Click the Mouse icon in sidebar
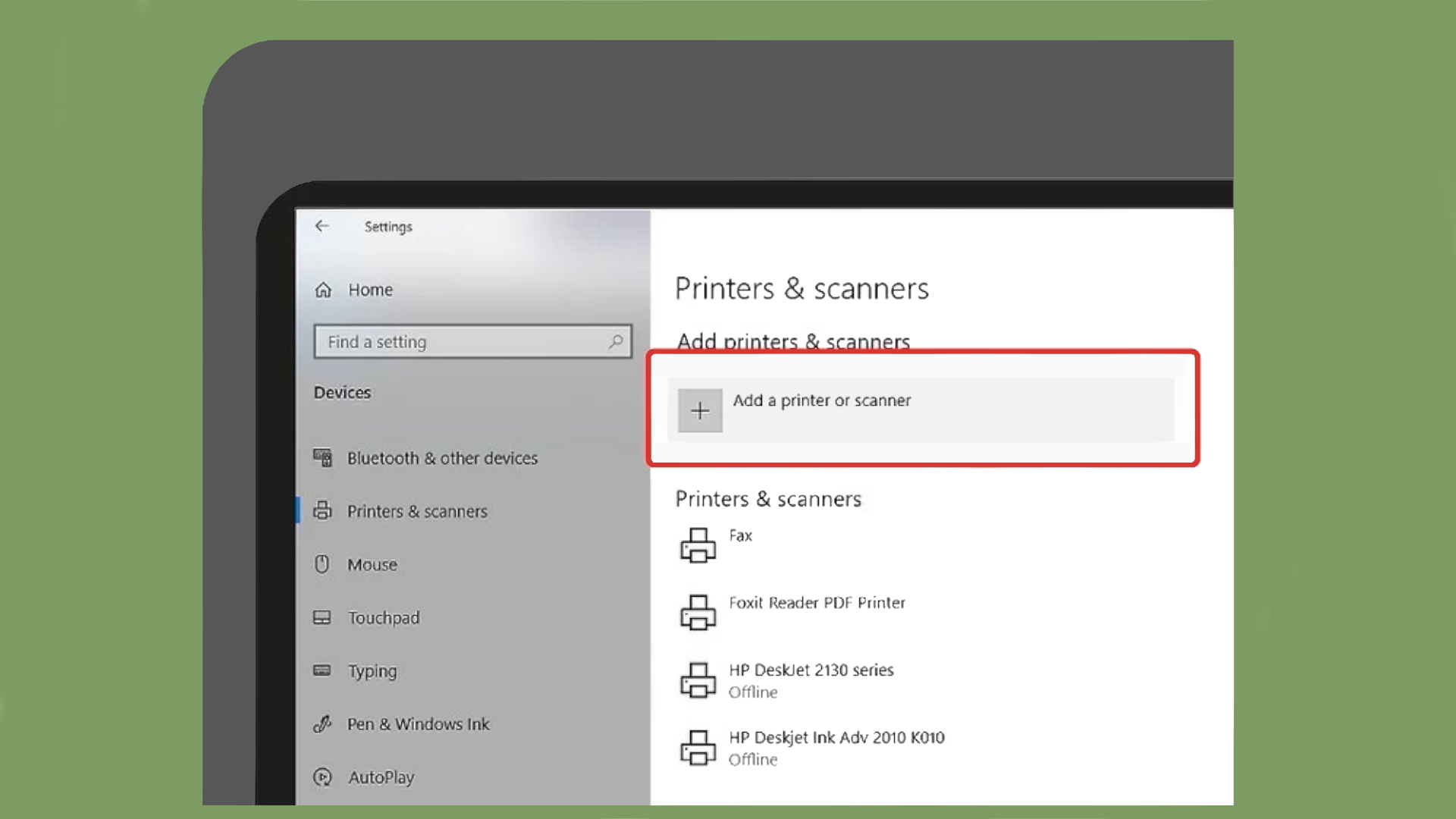Image resolution: width=1456 pixels, height=819 pixels. pyautogui.click(x=322, y=564)
